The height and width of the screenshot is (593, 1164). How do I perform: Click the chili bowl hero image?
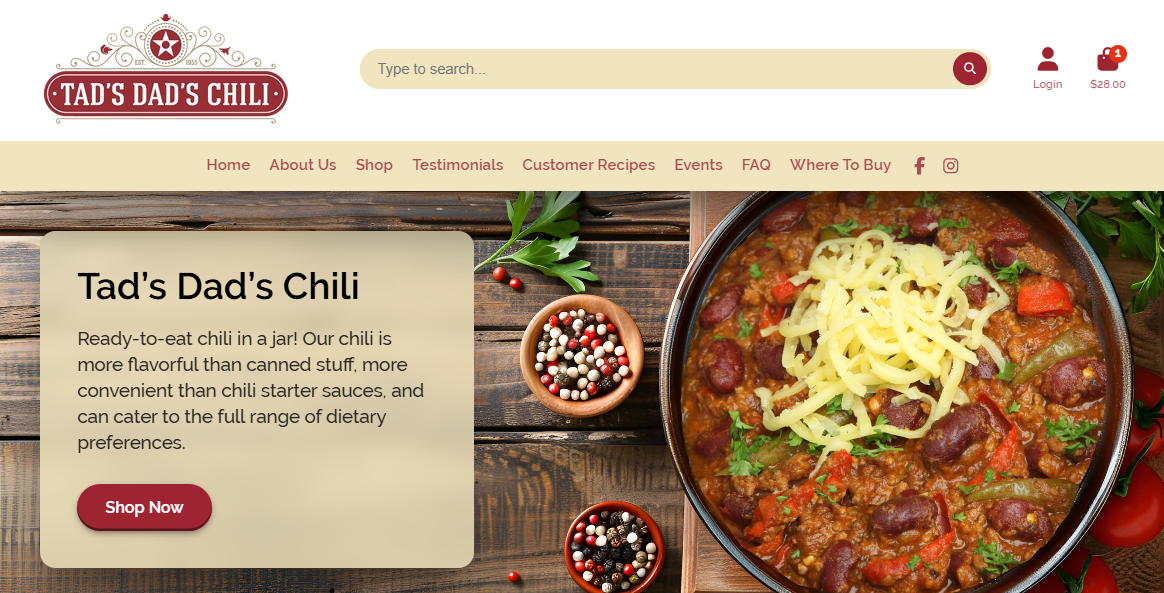coord(897,392)
